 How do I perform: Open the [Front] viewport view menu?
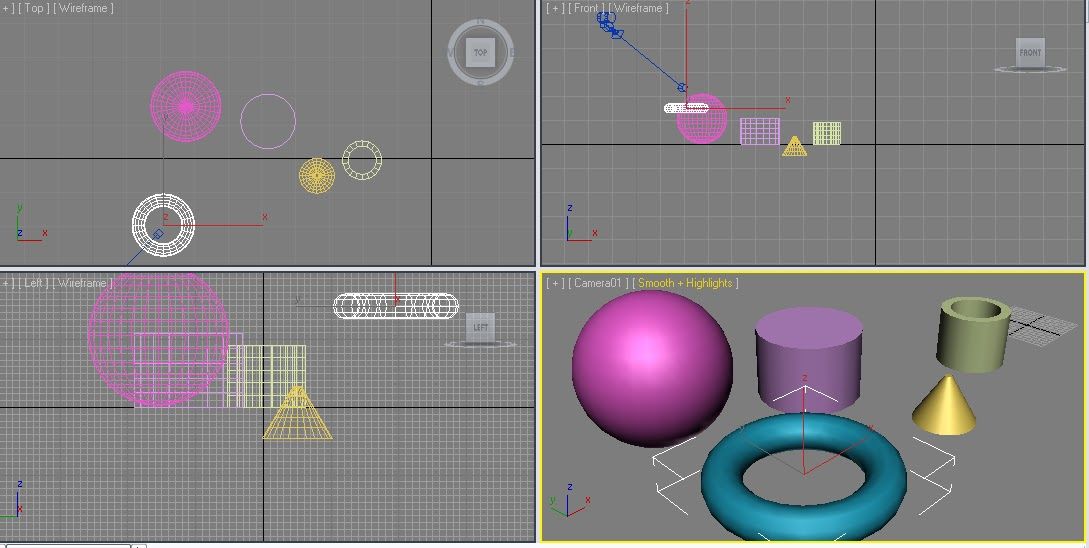tap(585, 8)
